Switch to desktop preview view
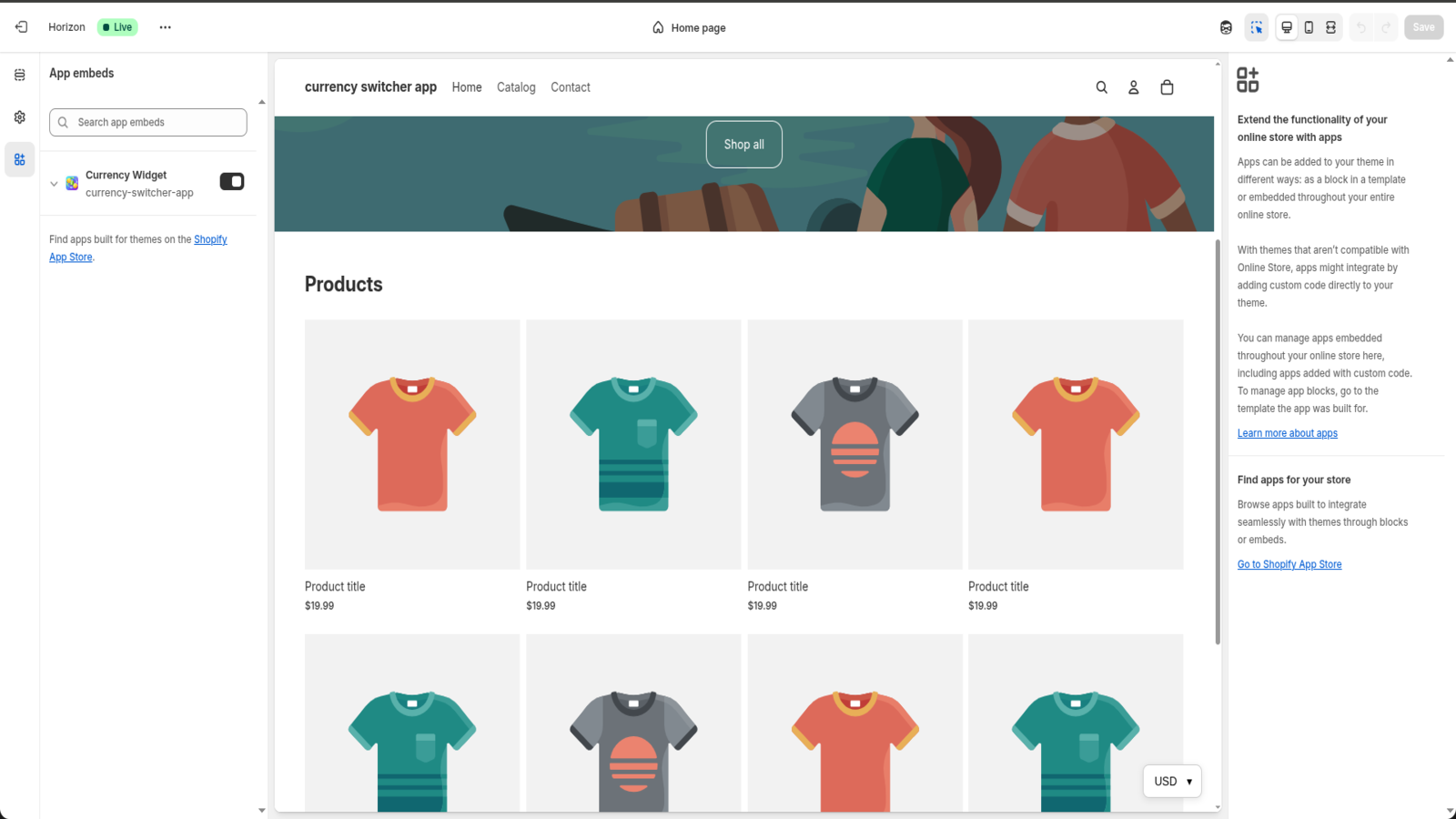This screenshot has width=1456, height=819. coord(1287,27)
